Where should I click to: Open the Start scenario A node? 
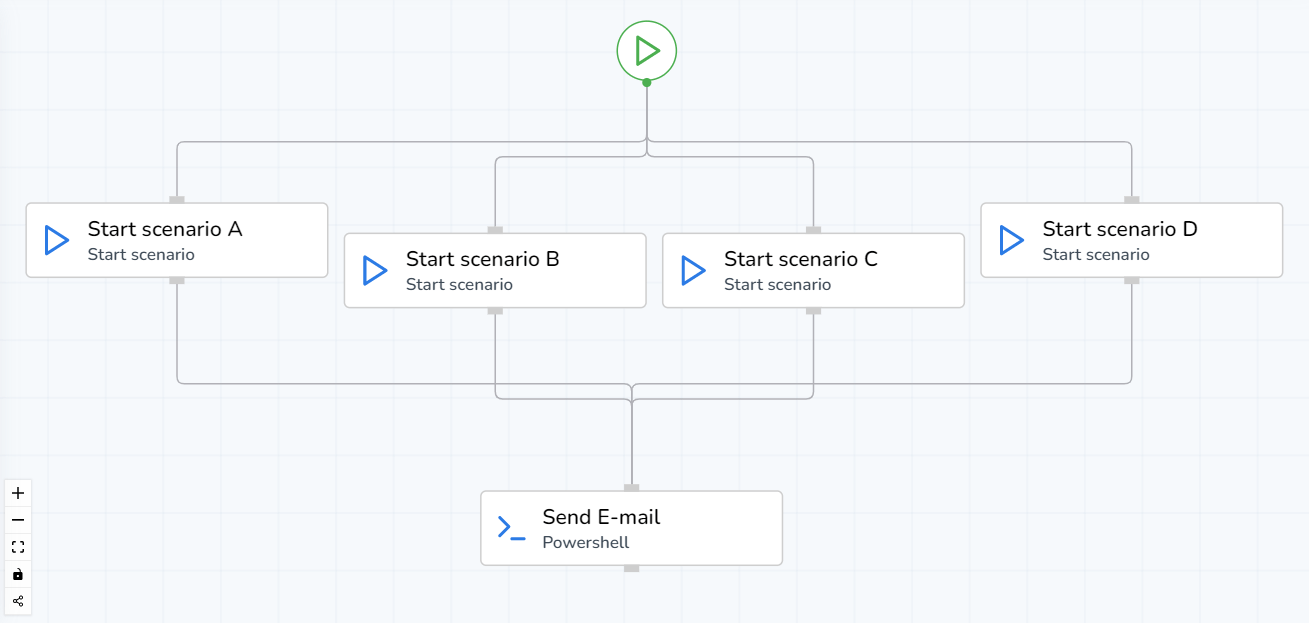click(x=176, y=239)
